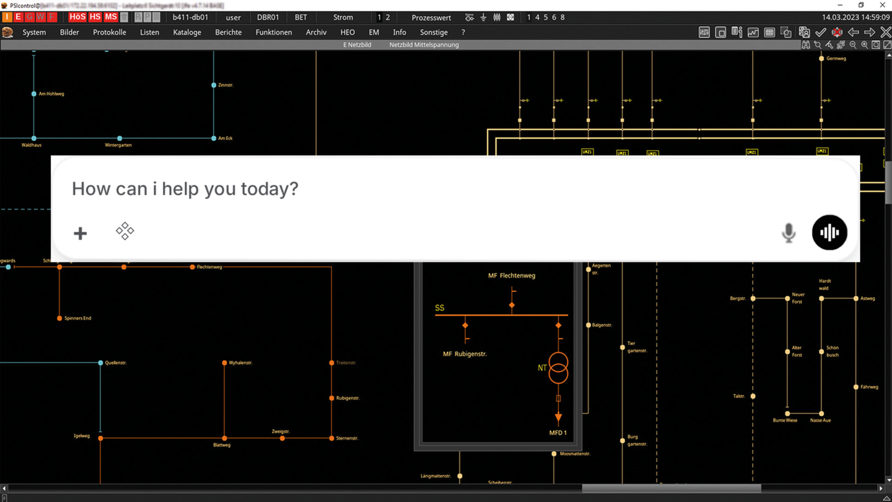The width and height of the screenshot is (892, 502).
Task: Open the Protokolle menu
Action: (x=109, y=32)
